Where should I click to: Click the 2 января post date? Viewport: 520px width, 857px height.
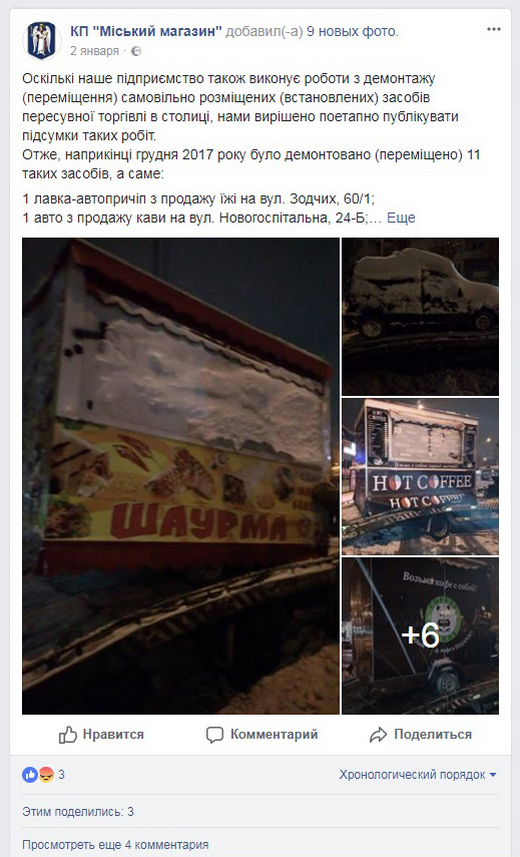point(94,51)
